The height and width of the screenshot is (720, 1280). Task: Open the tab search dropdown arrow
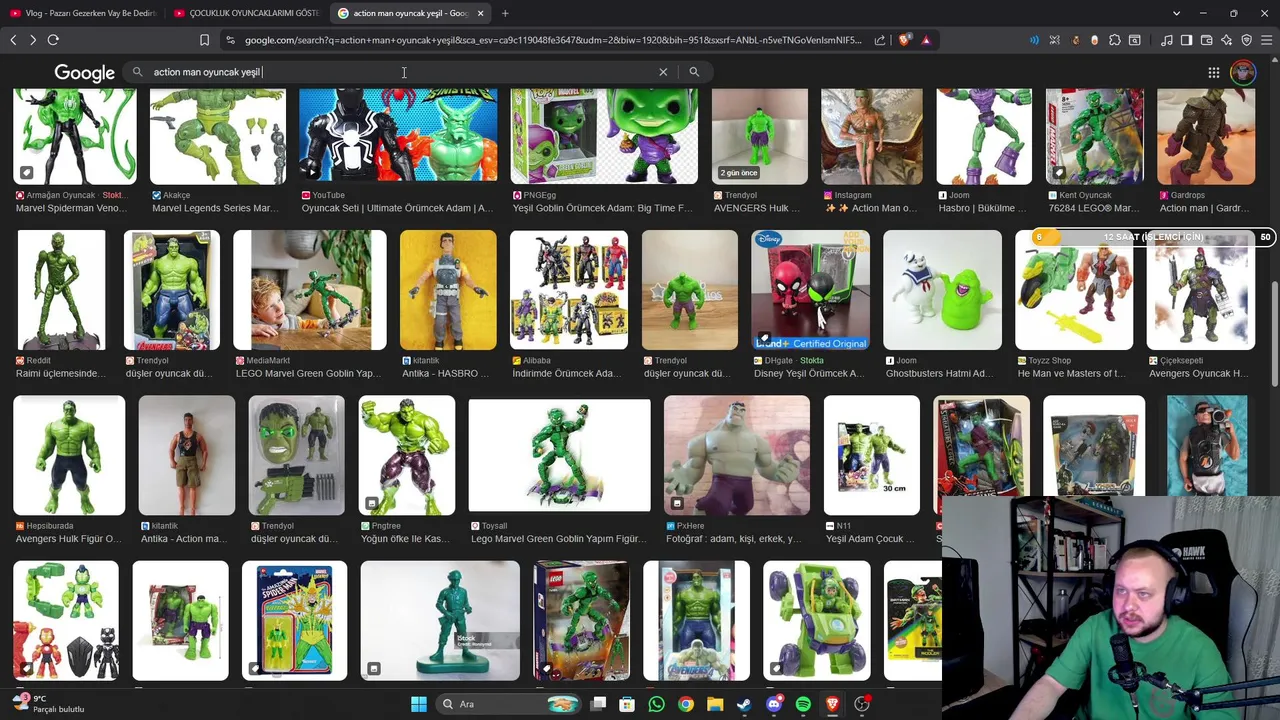coord(1176,13)
